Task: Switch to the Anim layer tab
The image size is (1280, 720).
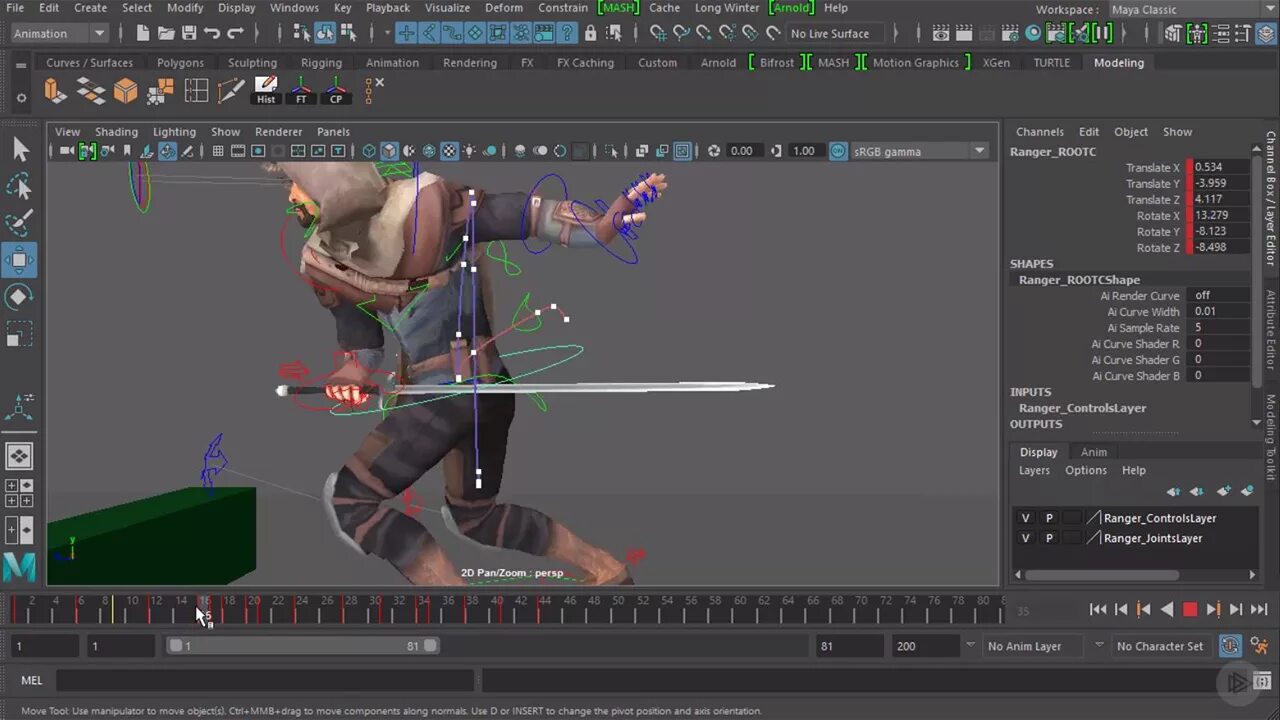Action: (1094, 452)
